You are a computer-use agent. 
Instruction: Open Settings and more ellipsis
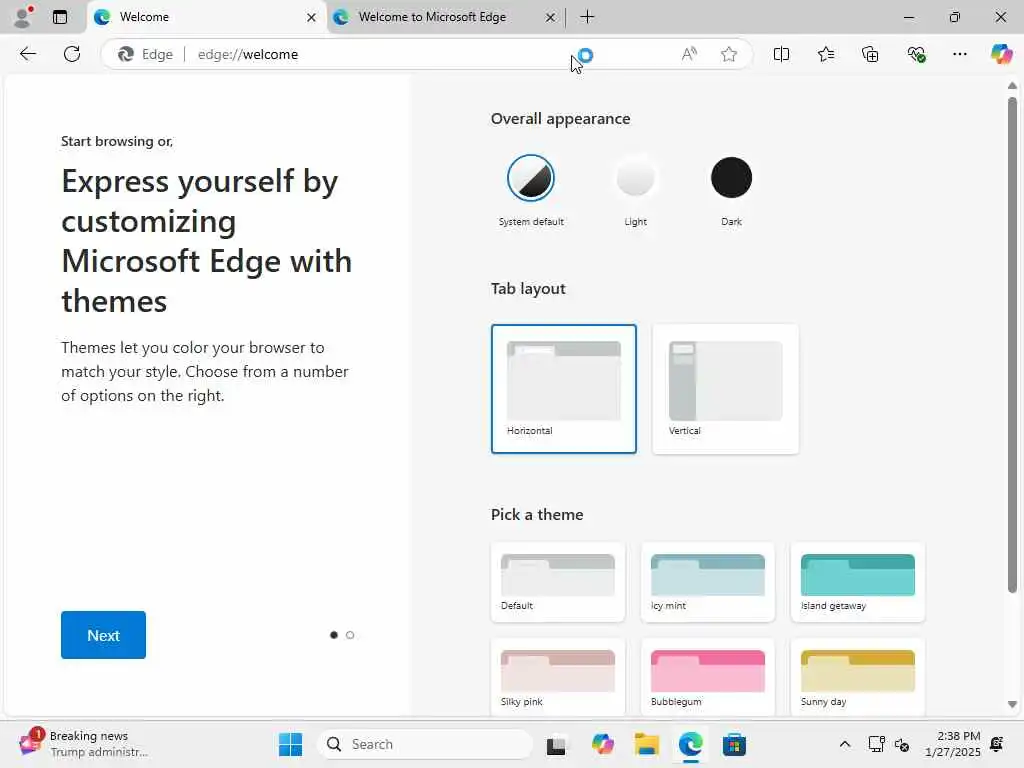[x=959, y=54]
